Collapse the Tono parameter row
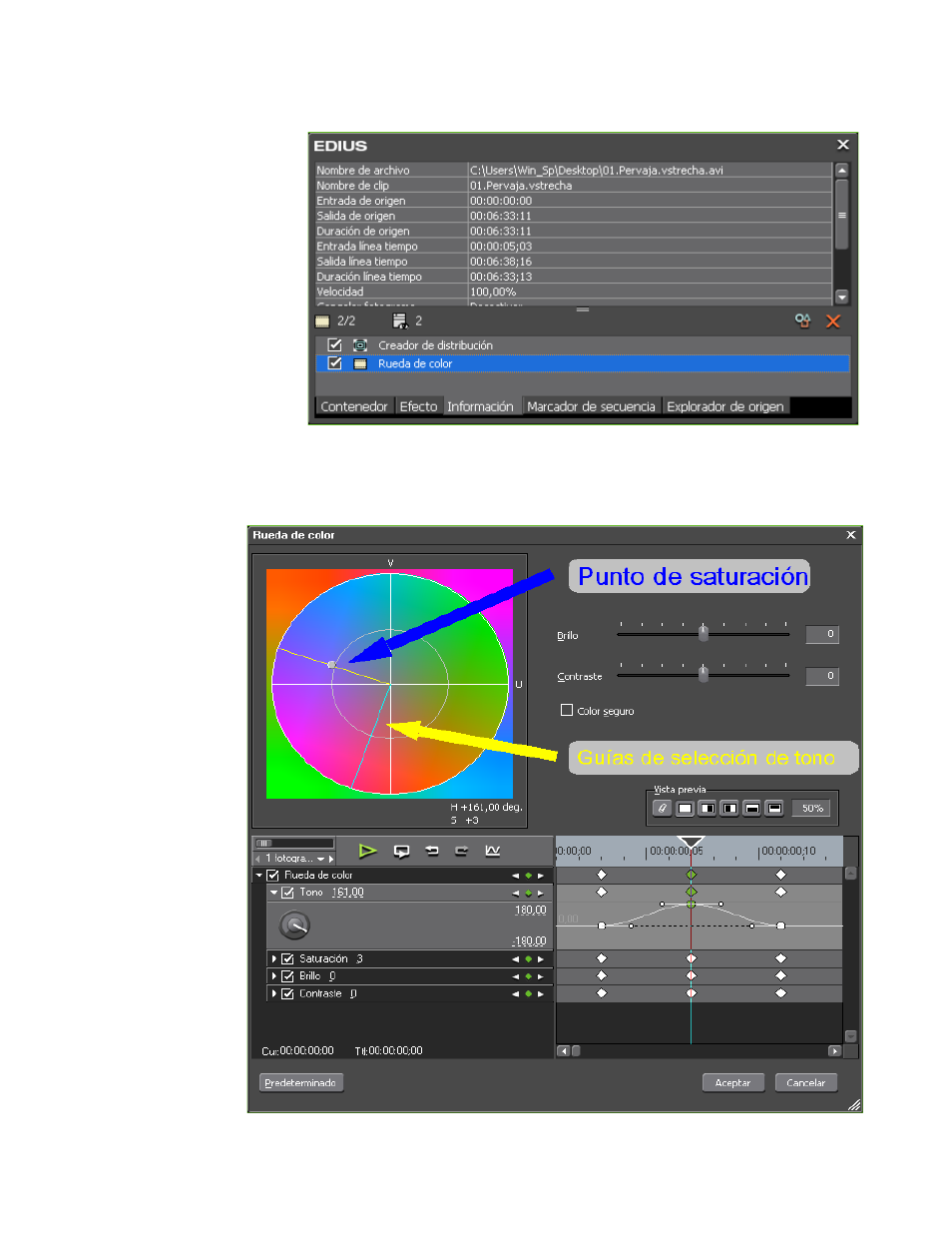This screenshot has height=1233, width=952. (x=273, y=893)
